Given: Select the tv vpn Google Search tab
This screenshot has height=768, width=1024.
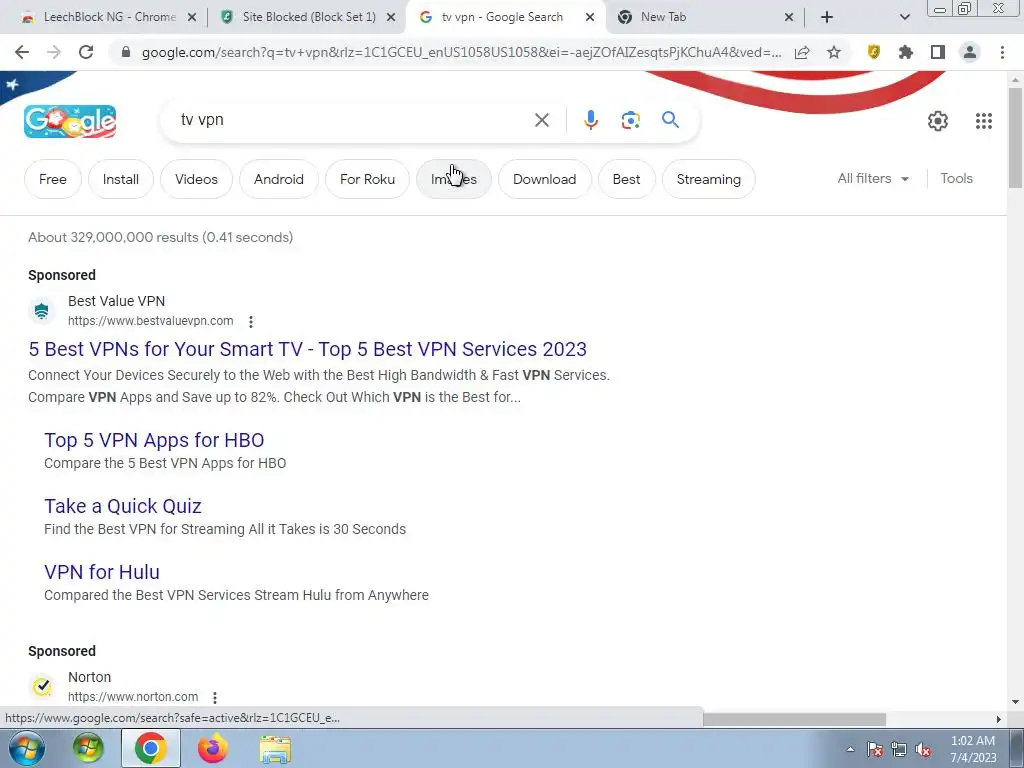Looking at the screenshot, I should (502, 17).
